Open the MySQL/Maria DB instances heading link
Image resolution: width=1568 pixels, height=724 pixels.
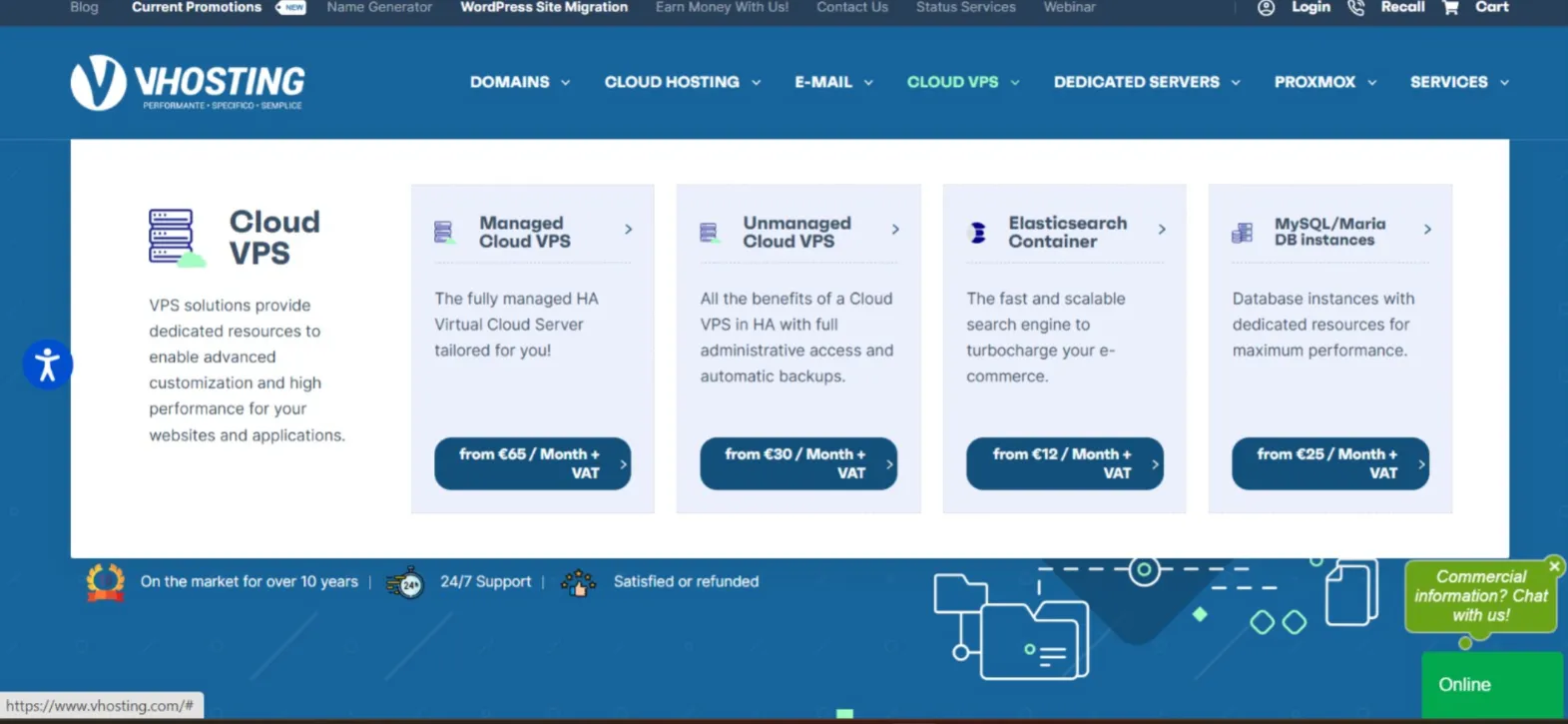pos(1329,232)
